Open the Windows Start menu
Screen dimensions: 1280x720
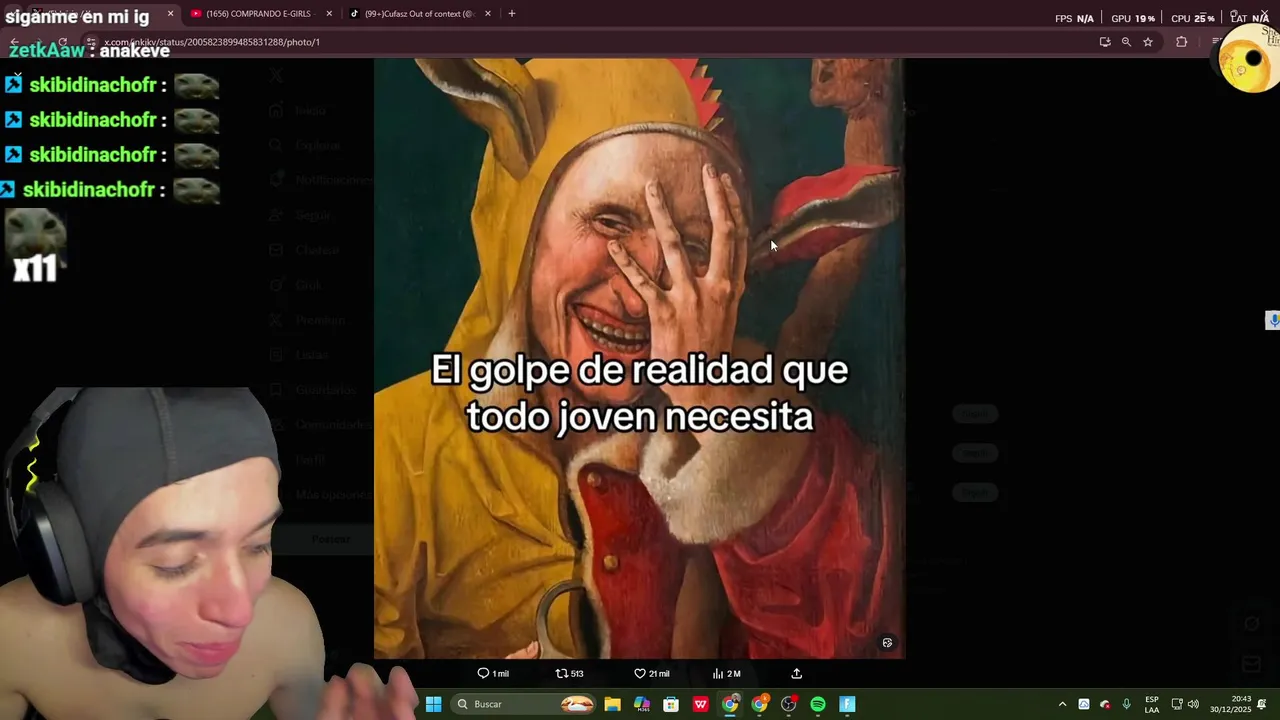coord(433,704)
